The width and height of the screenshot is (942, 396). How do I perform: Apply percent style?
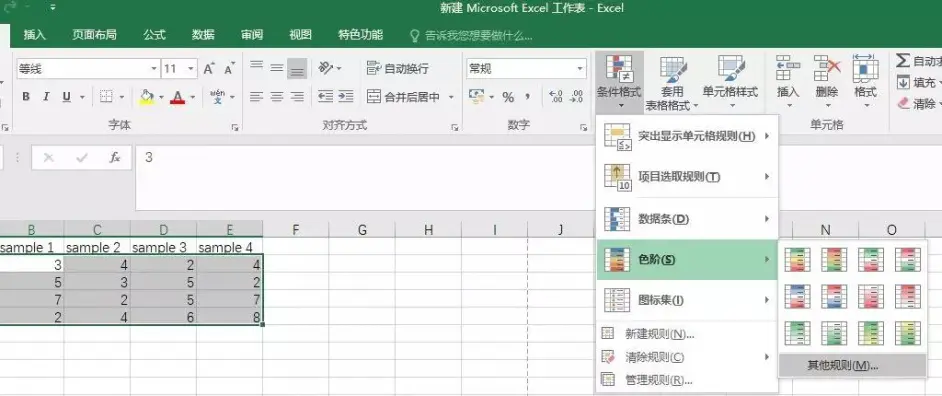pos(508,97)
